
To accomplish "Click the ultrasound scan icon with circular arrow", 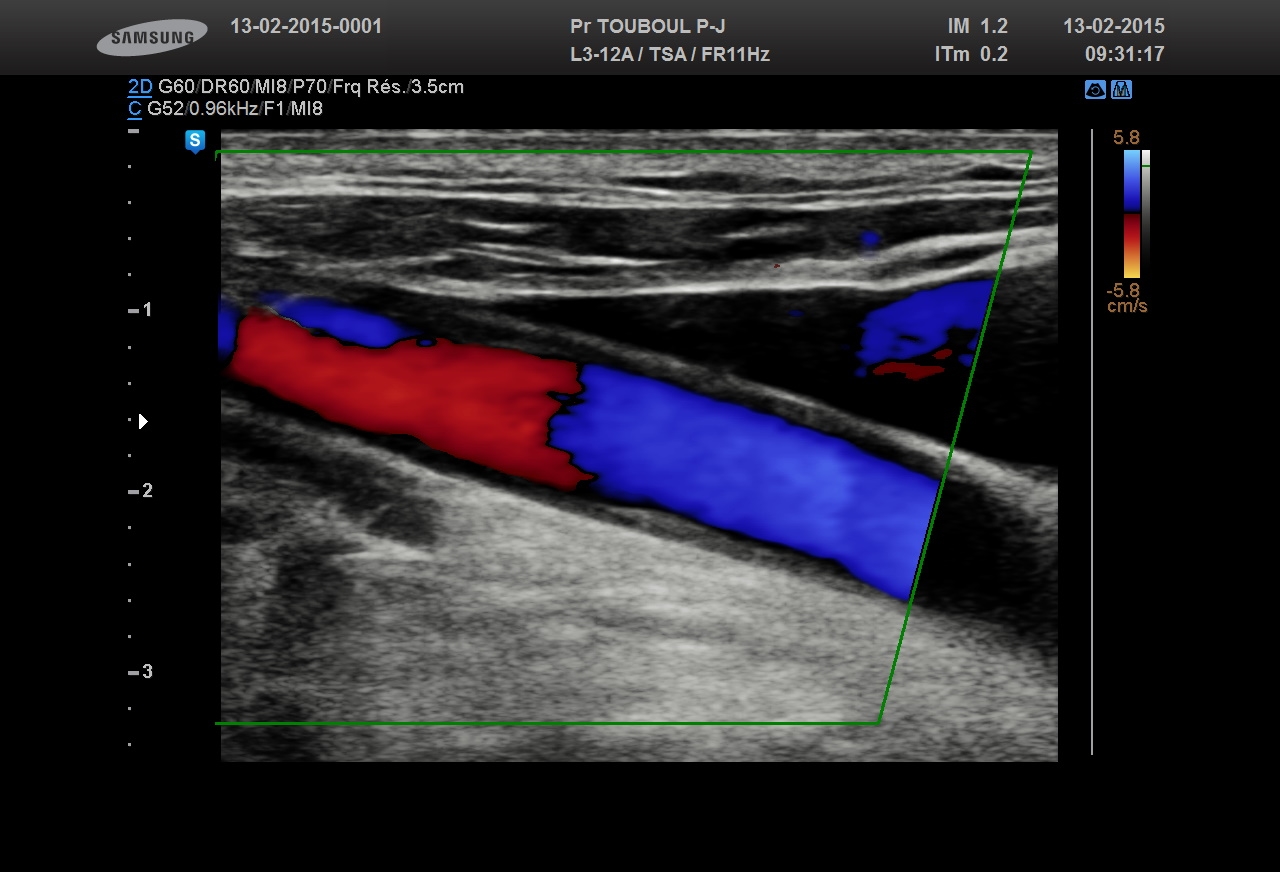I will (1095, 90).
